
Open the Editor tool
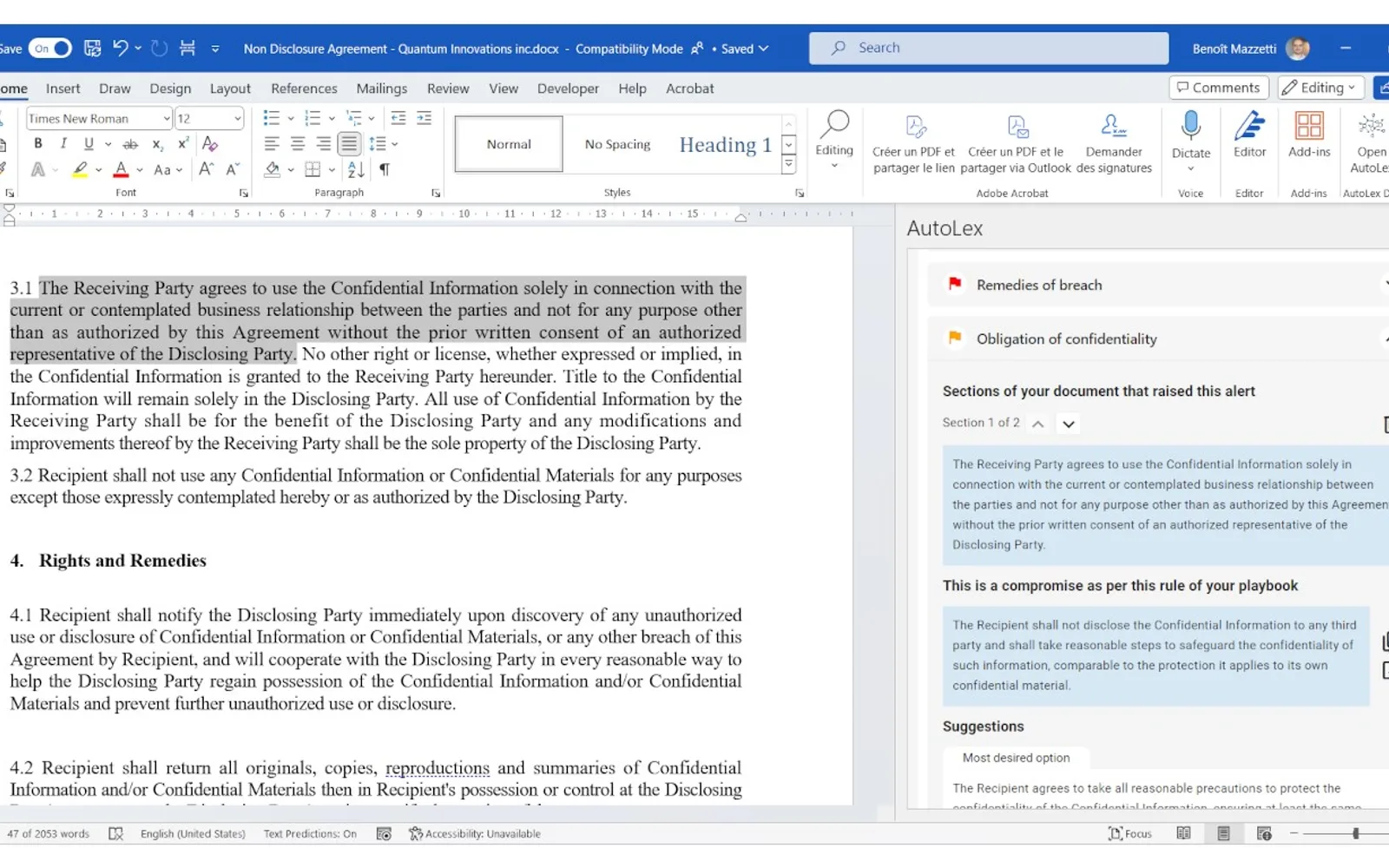(x=1249, y=135)
